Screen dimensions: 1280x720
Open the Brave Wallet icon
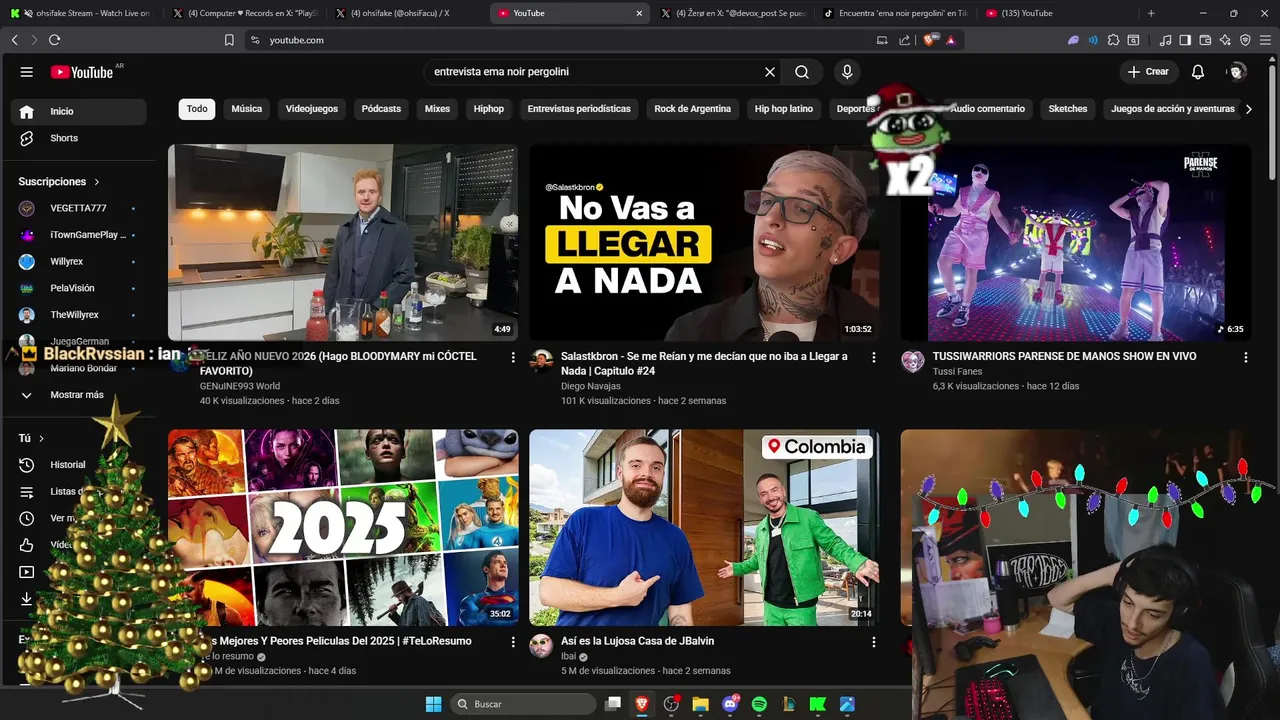click(x=1205, y=40)
